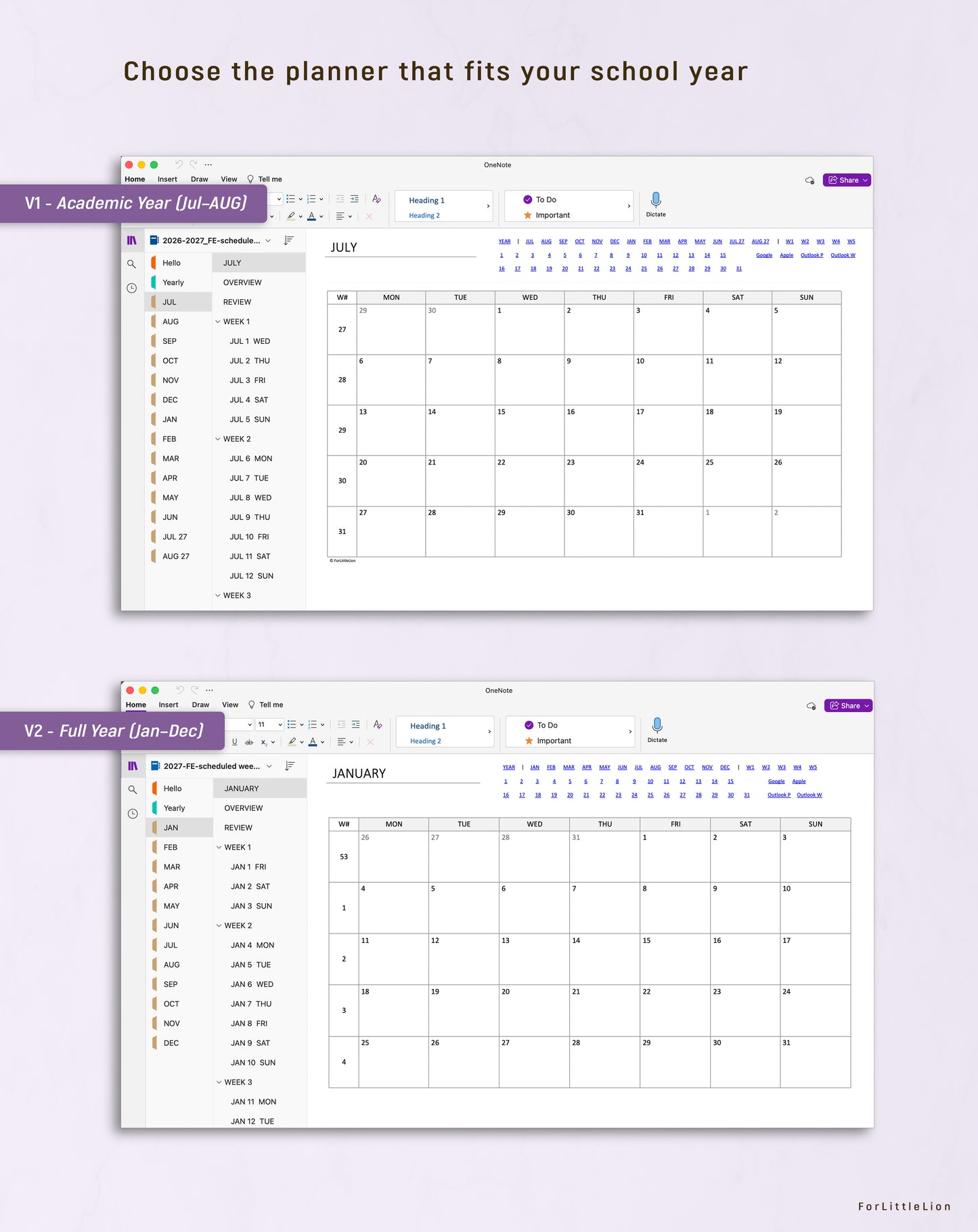The height and width of the screenshot is (1232, 978).
Task: Click decrease indent icon in V1 window
Action: tap(340, 199)
